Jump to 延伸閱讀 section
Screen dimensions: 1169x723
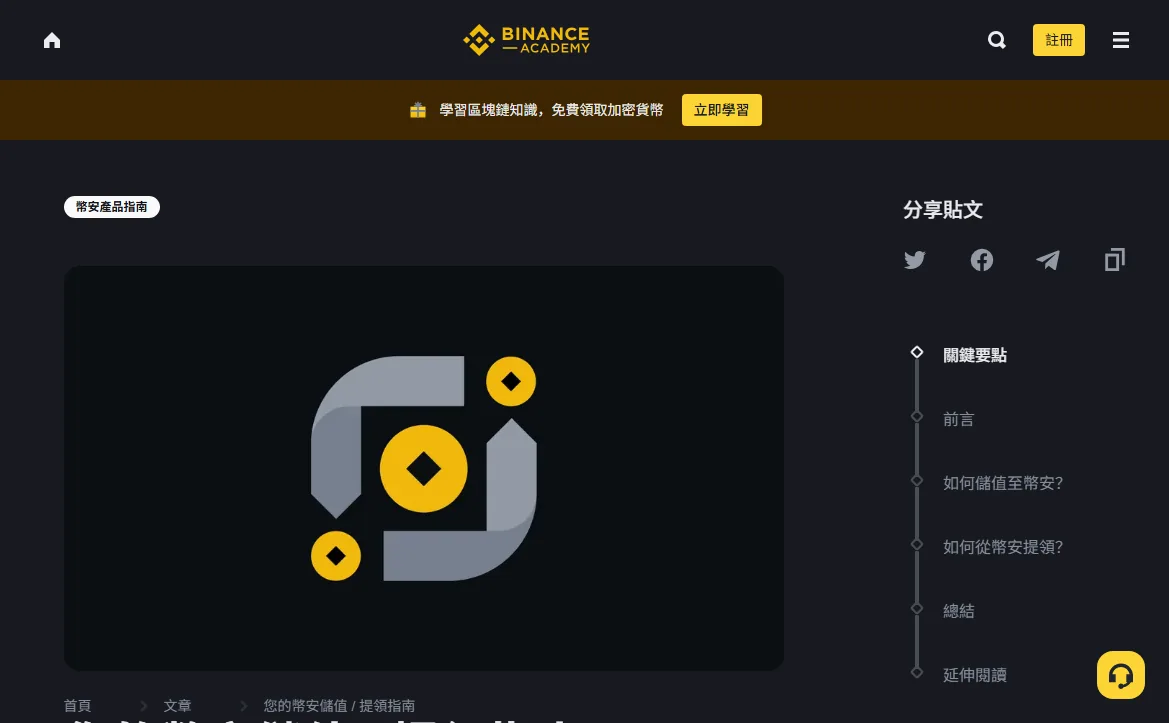coord(975,675)
